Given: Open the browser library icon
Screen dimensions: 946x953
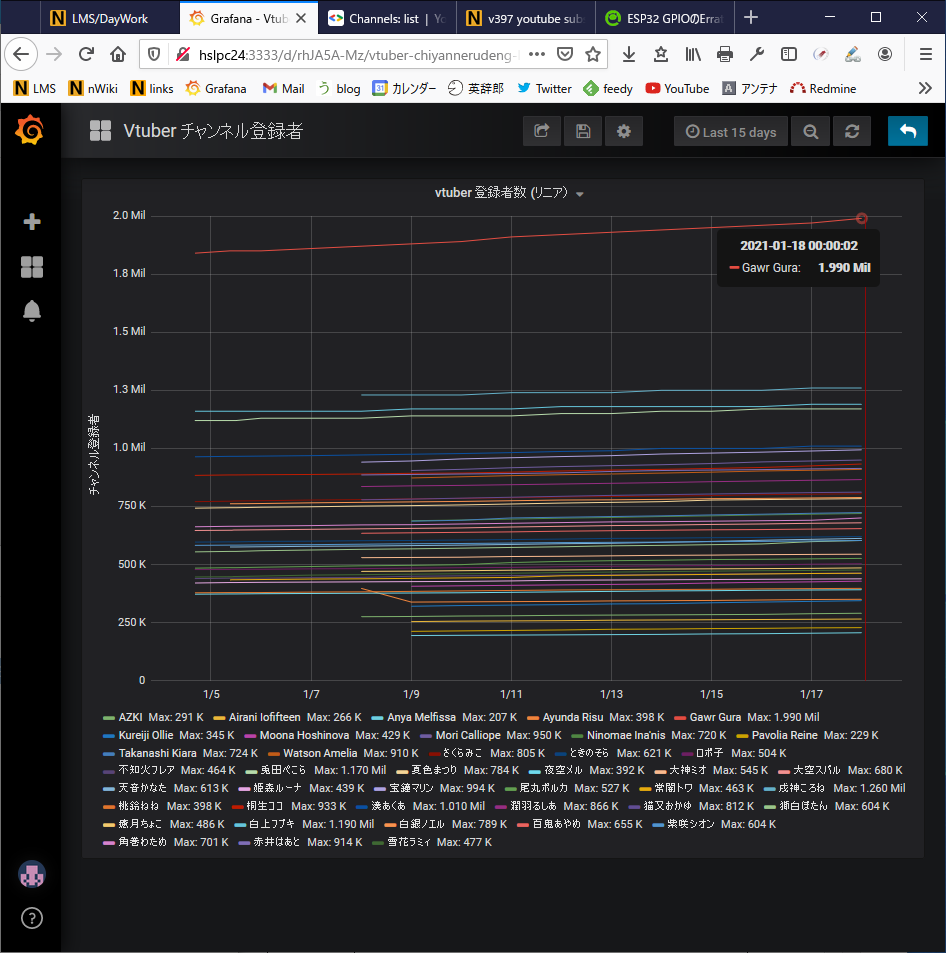Looking at the screenshot, I should point(693,55).
